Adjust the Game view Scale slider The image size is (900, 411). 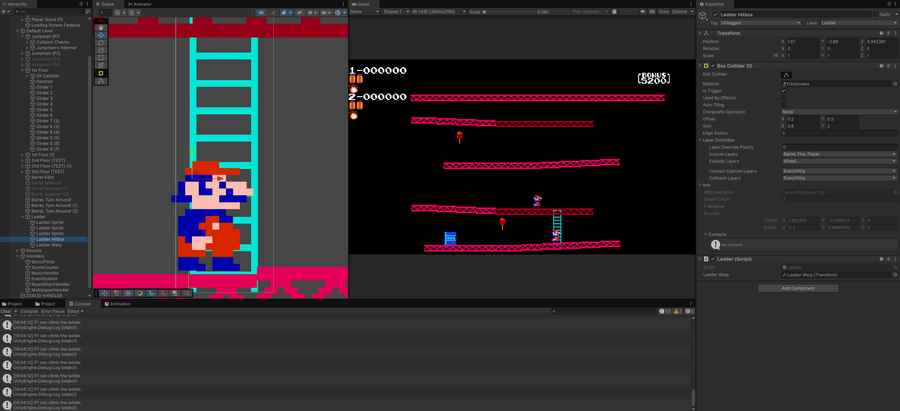click(x=509, y=11)
